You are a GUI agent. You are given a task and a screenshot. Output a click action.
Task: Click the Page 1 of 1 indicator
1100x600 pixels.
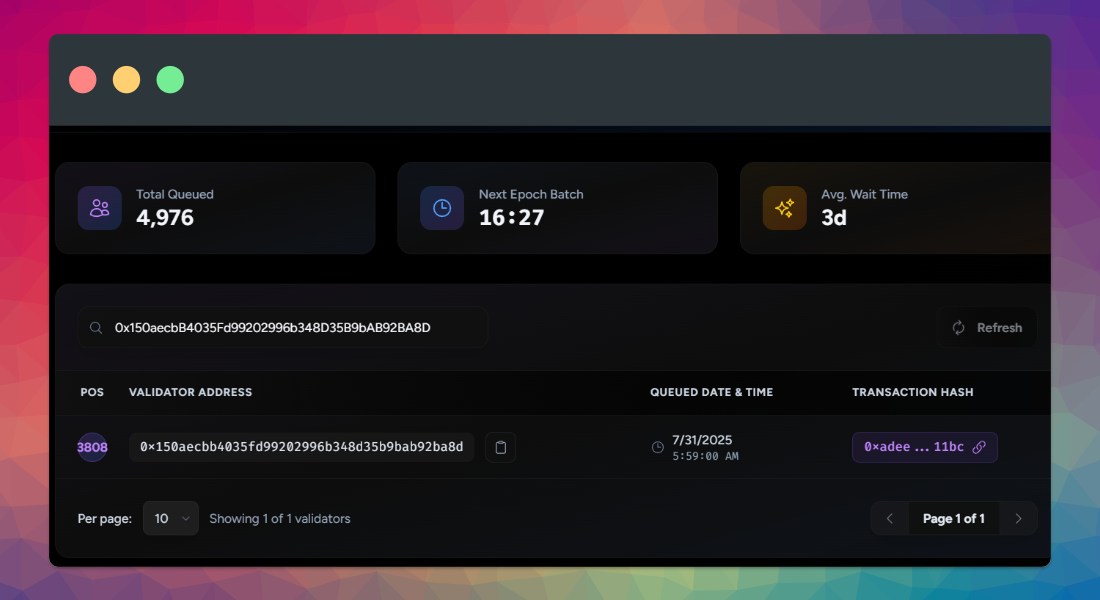[x=954, y=519]
